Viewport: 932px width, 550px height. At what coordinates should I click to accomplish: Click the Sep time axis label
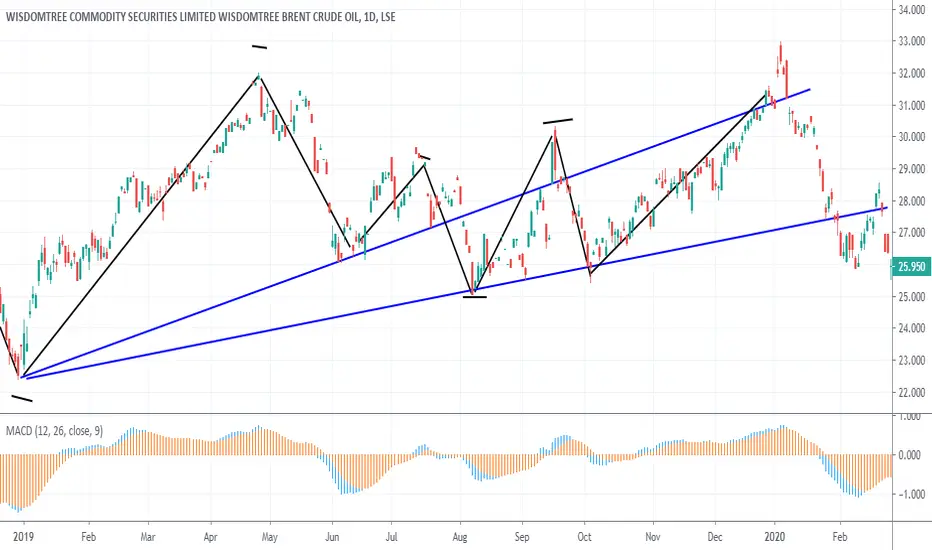tap(522, 537)
